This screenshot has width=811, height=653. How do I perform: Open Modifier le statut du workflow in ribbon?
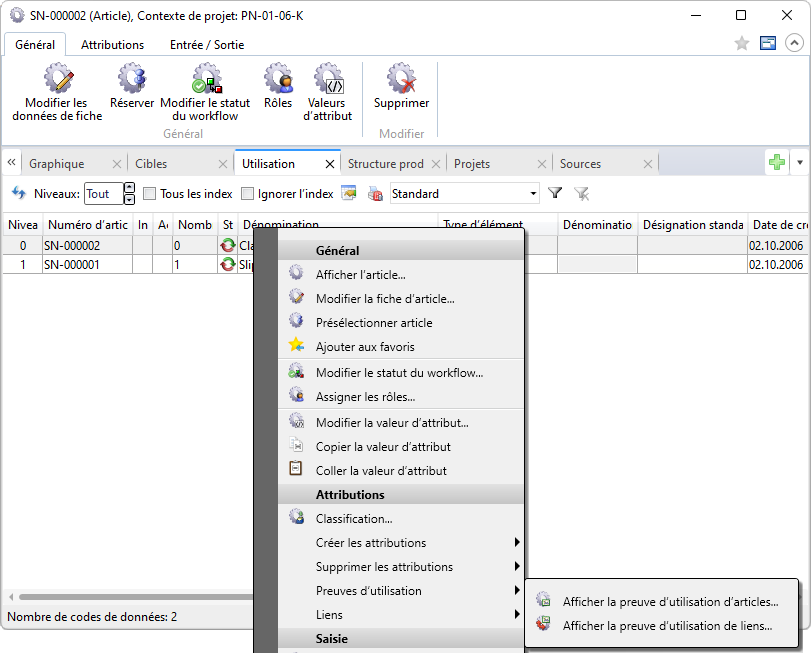(x=205, y=80)
